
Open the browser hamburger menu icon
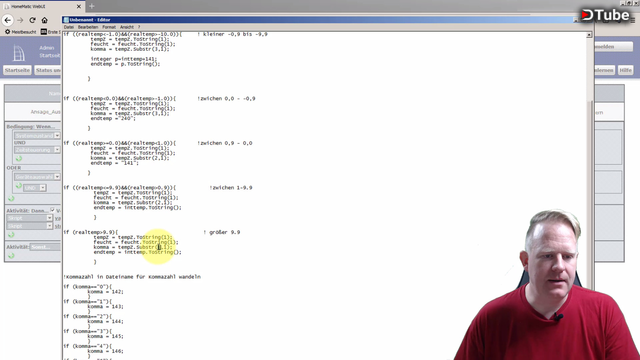tap(632, 20)
